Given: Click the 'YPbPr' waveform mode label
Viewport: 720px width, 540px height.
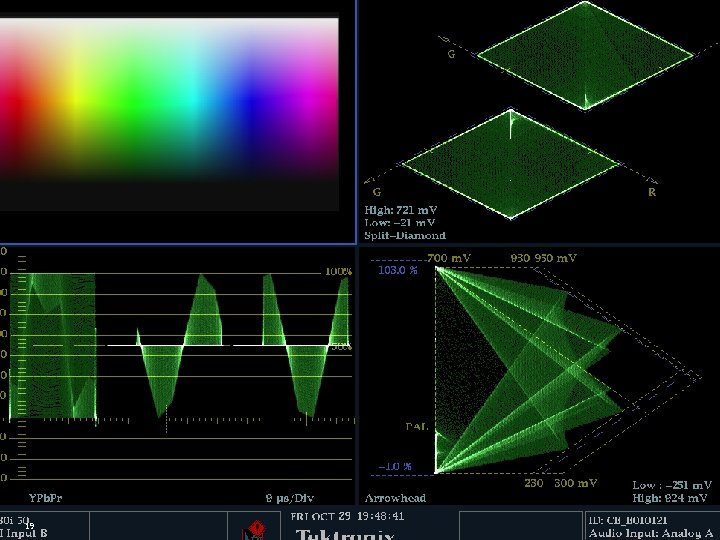Looking at the screenshot, I should pos(45,498).
